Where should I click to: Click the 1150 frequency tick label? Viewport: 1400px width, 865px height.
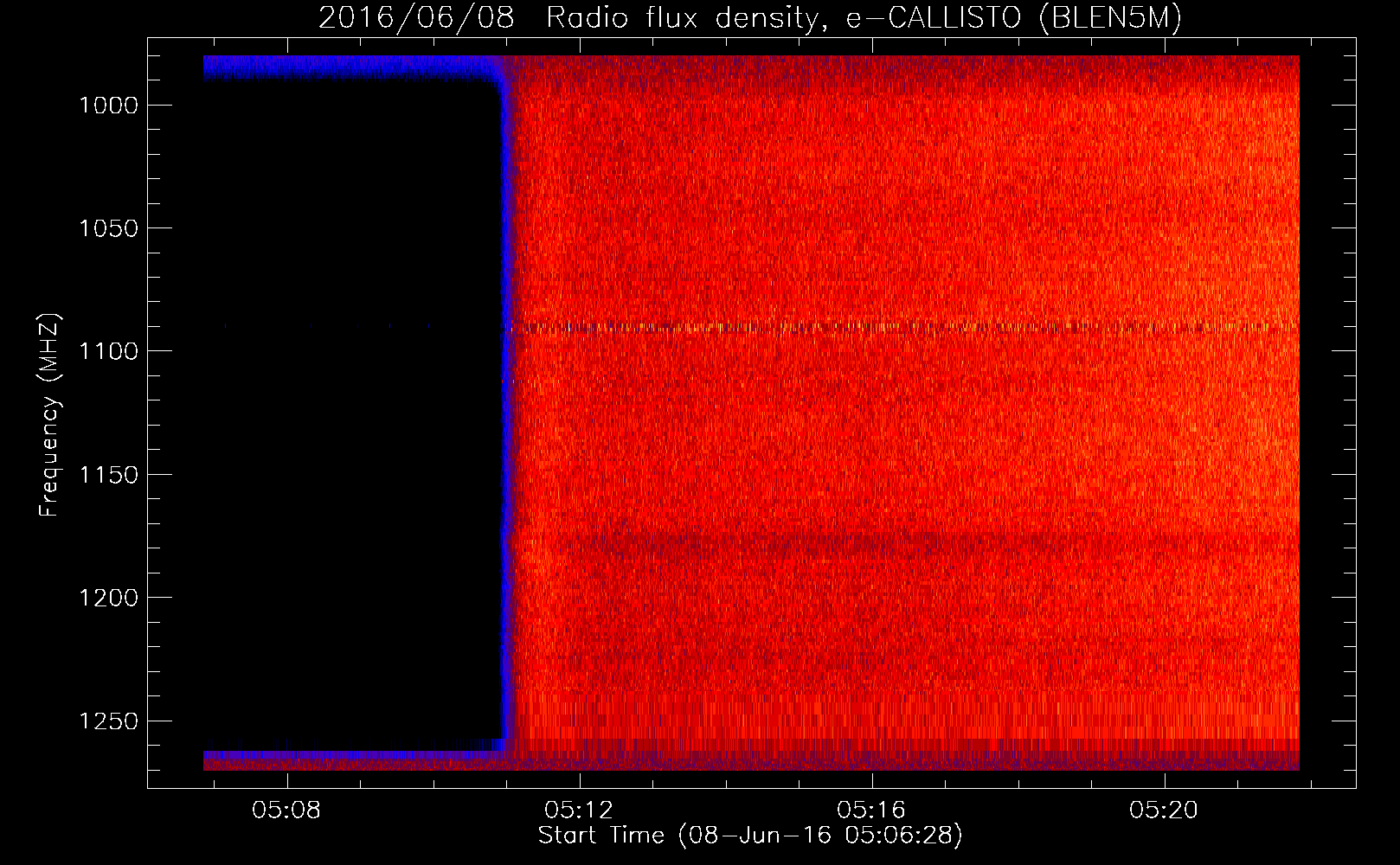click(x=108, y=475)
